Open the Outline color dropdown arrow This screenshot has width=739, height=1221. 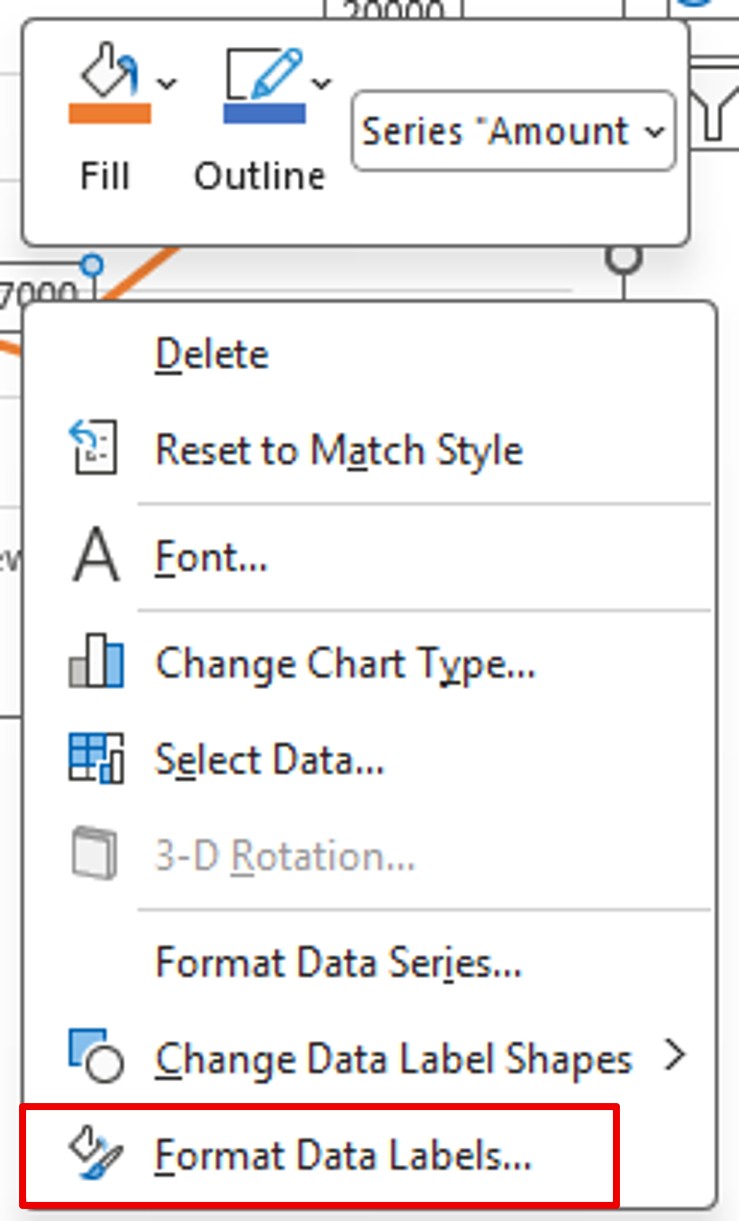click(x=322, y=83)
